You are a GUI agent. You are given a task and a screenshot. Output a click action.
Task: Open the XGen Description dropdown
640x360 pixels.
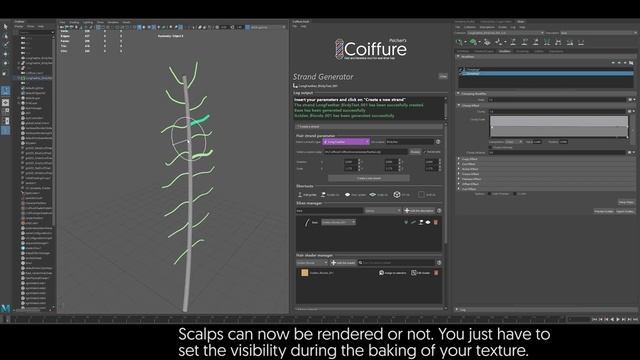[598, 33]
